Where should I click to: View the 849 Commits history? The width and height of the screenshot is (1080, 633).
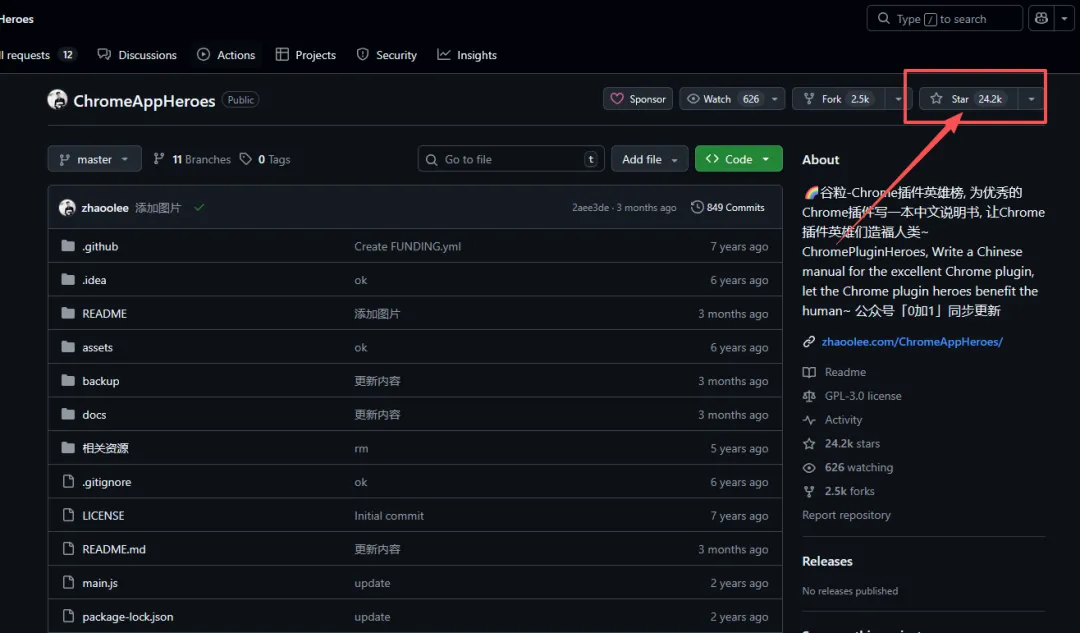tap(728, 207)
